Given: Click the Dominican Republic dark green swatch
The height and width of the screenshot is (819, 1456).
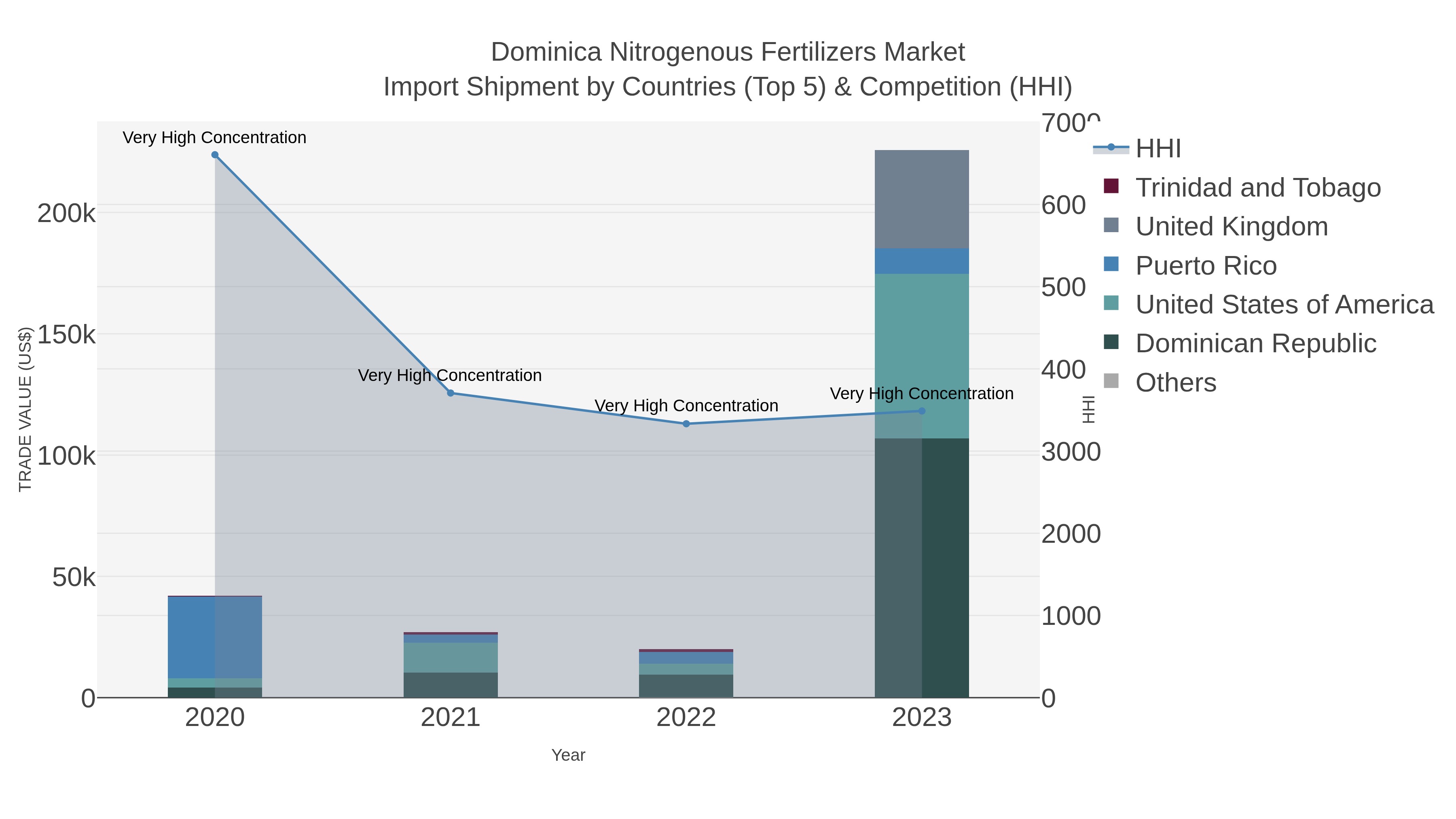Looking at the screenshot, I should click(x=1111, y=342).
